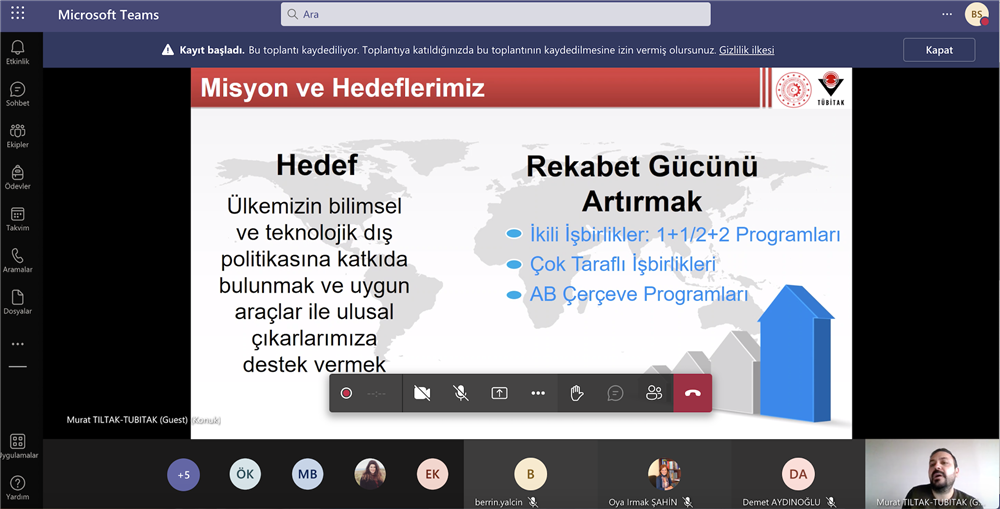Click the red recording indicator
Viewport: 1000px width, 509px height.
[x=346, y=394]
